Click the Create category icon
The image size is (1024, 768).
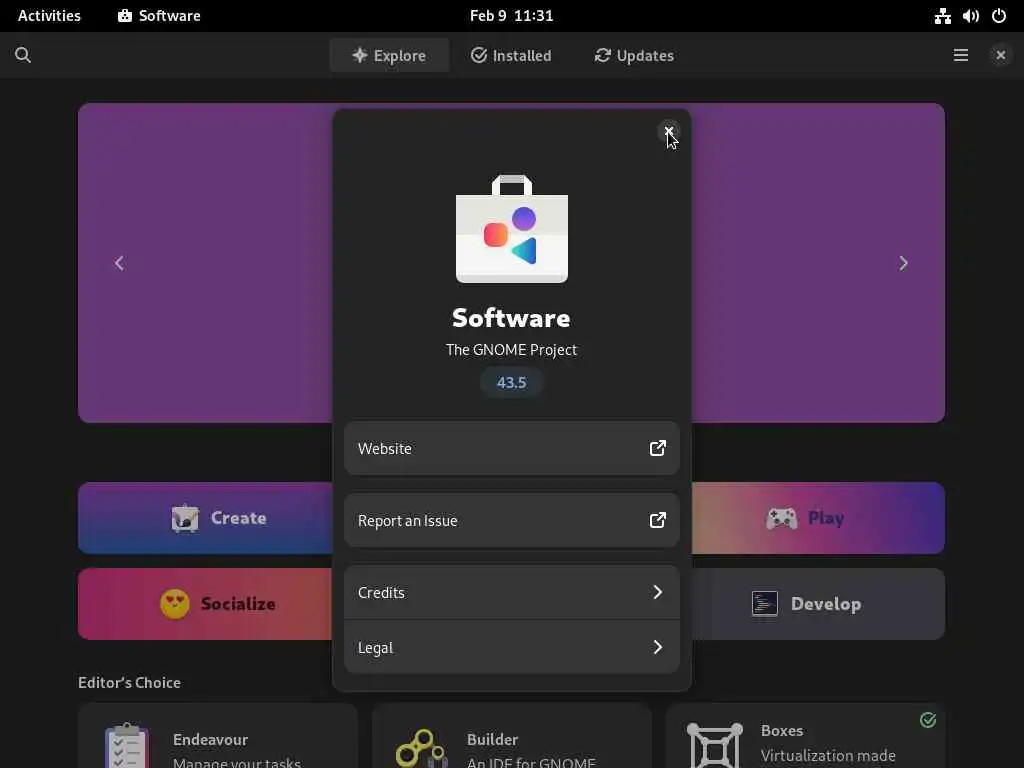coord(185,519)
